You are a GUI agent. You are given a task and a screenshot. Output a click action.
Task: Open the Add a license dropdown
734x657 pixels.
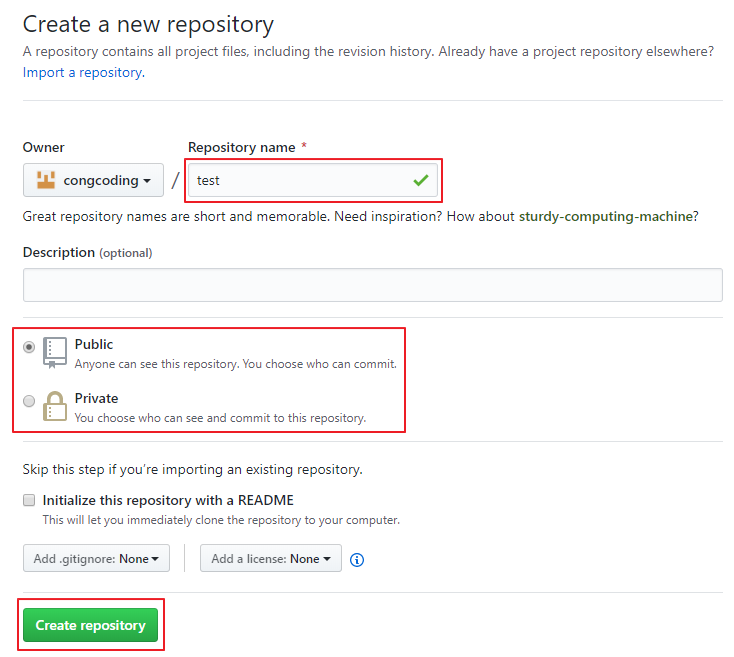(271, 558)
